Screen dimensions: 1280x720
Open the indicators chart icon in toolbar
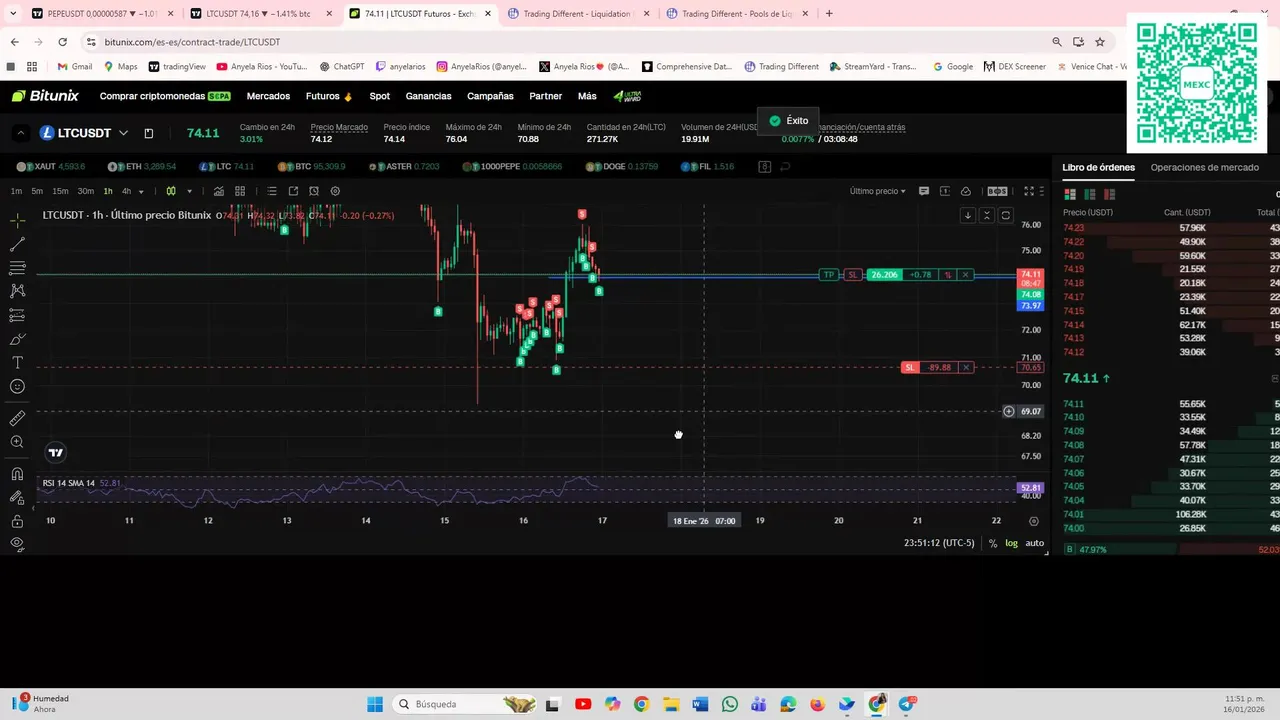[219, 191]
